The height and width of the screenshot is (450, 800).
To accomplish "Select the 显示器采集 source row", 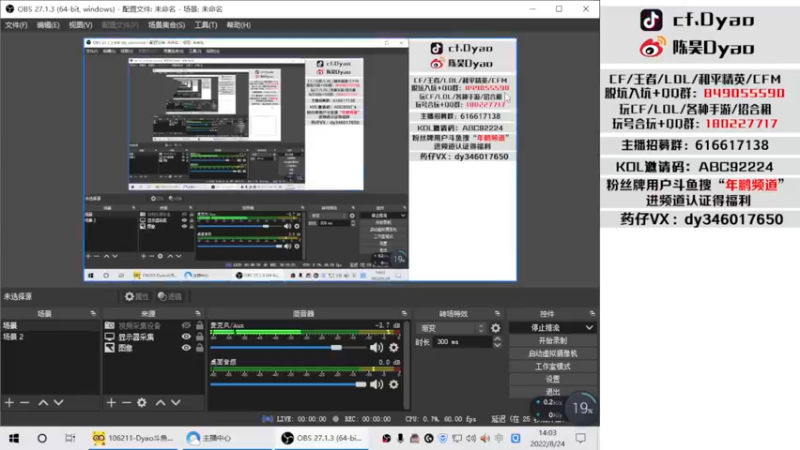I will (x=154, y=337).
